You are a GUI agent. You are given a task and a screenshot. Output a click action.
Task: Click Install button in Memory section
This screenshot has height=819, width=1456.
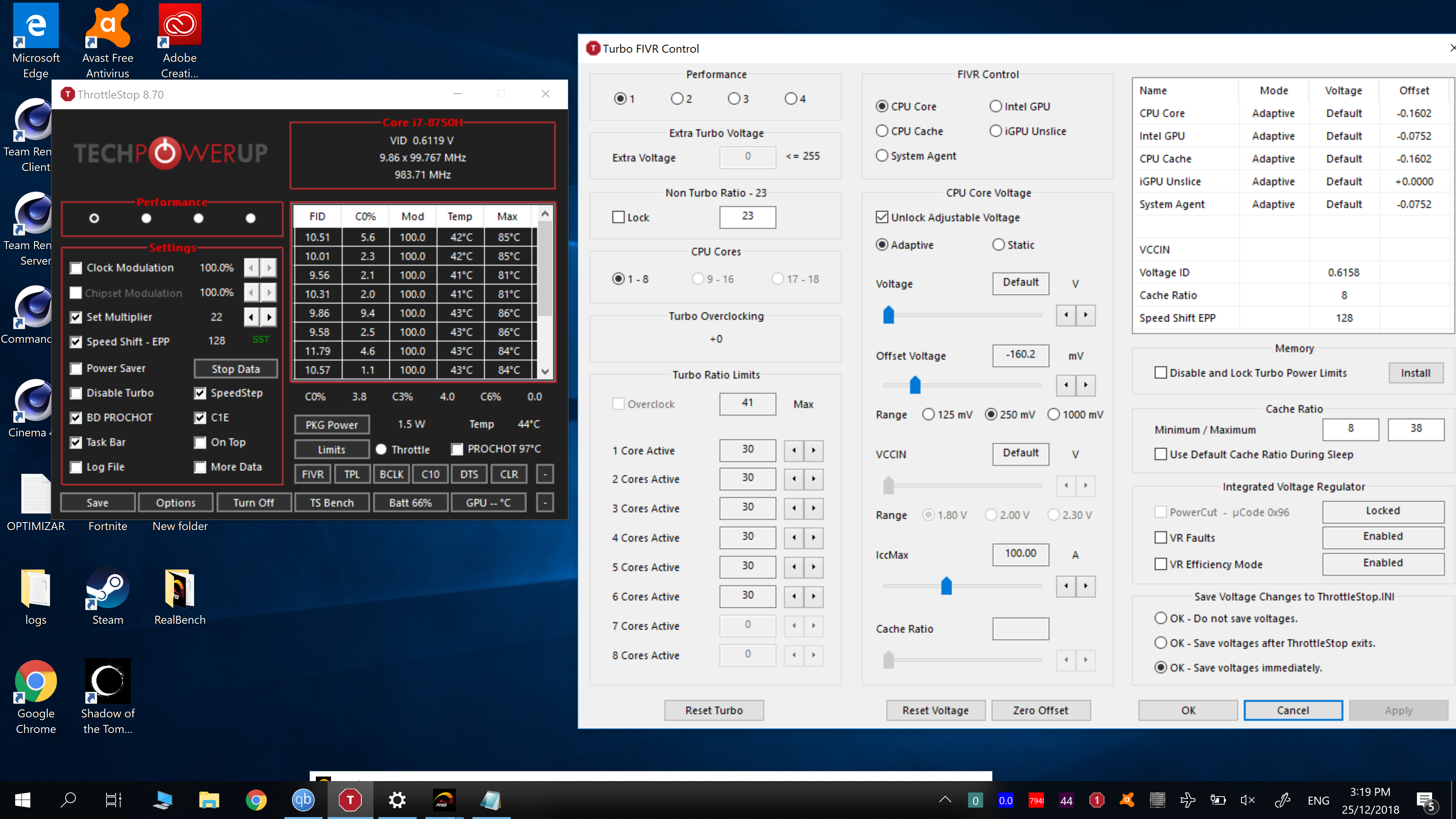[1415, 373]
